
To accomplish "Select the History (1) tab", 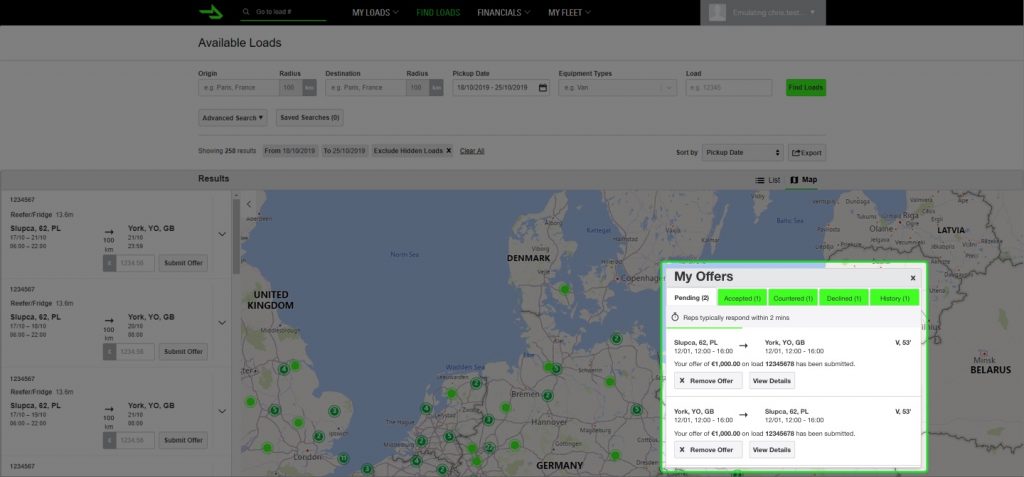I will point(895,298).
